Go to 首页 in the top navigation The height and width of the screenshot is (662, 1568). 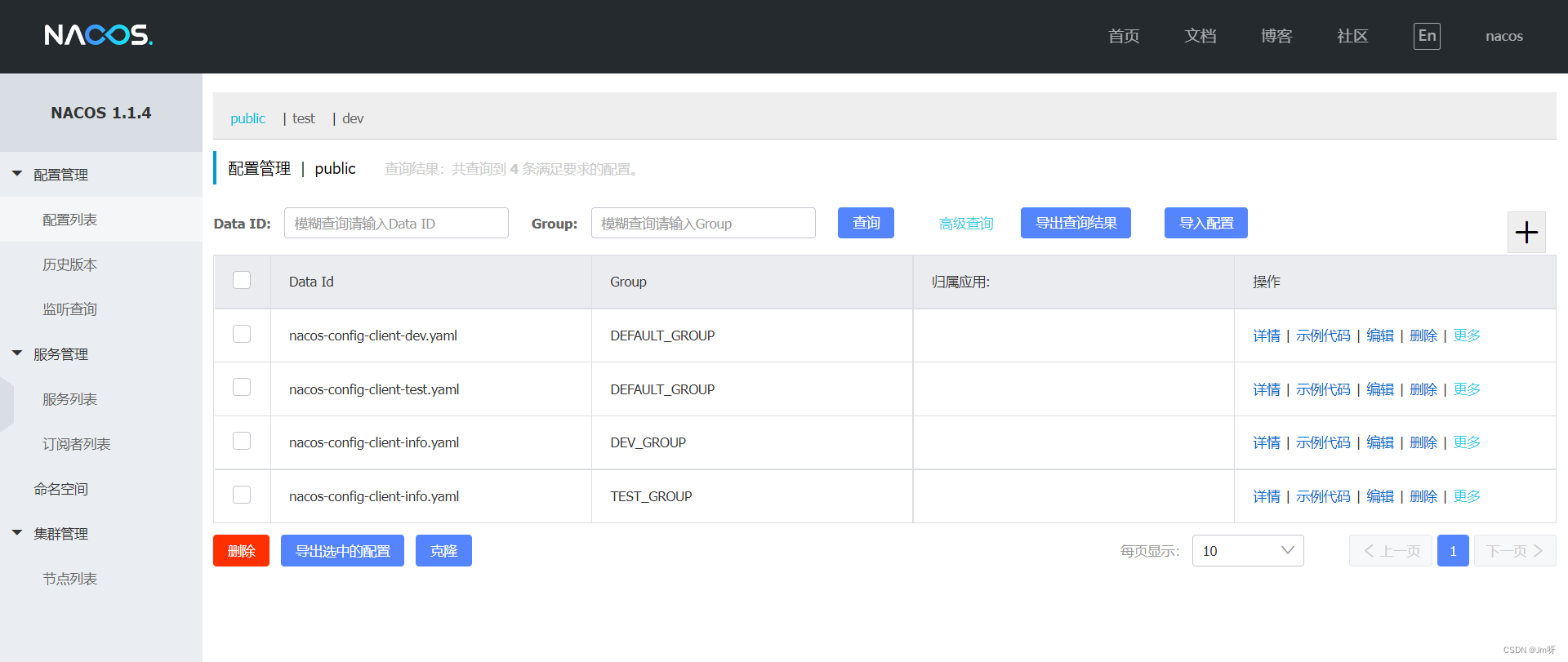[1124, 36]
